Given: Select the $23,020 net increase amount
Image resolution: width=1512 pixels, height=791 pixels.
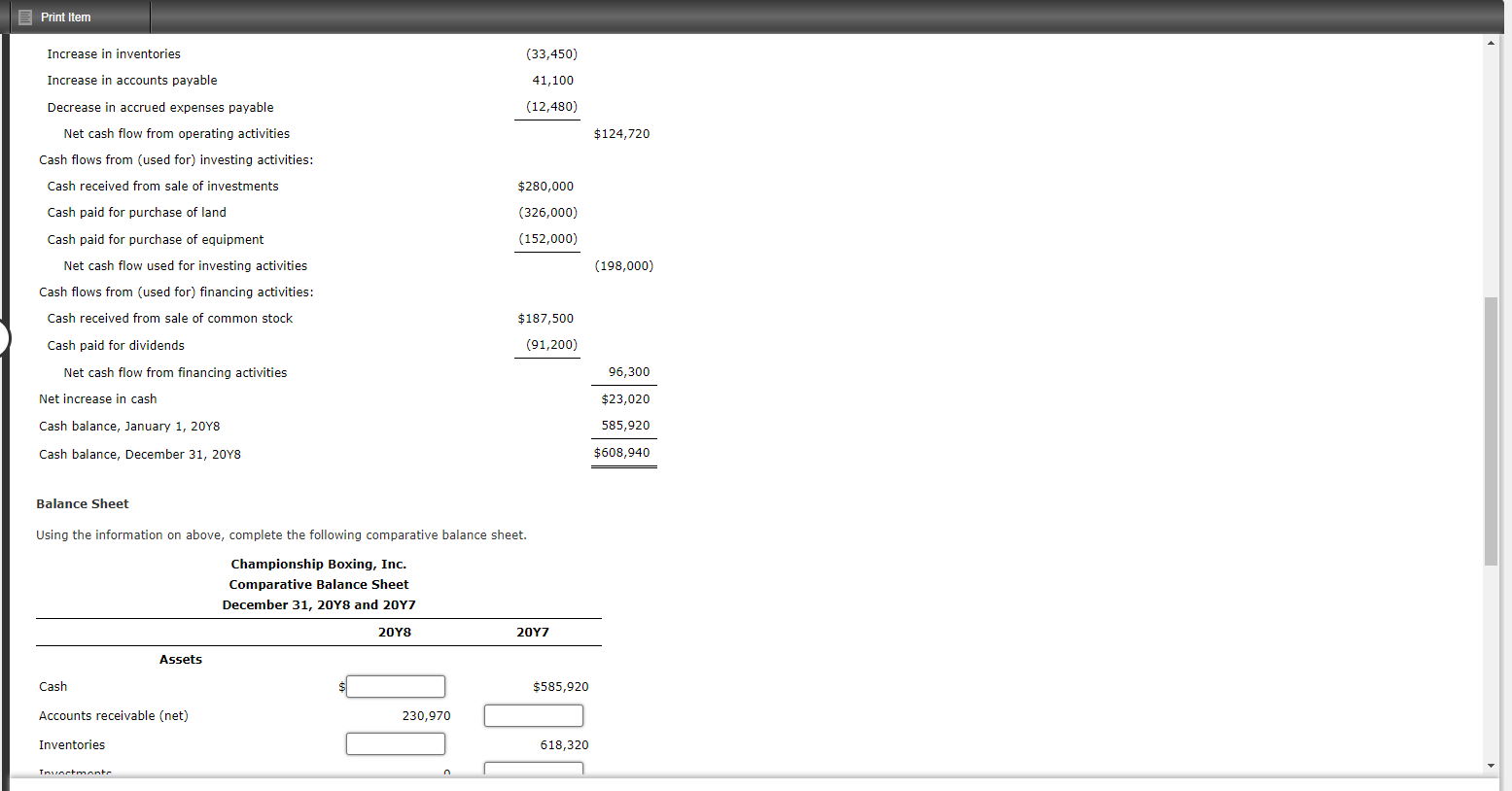Looking at the screenshot, I should click(x=625, y=399).
